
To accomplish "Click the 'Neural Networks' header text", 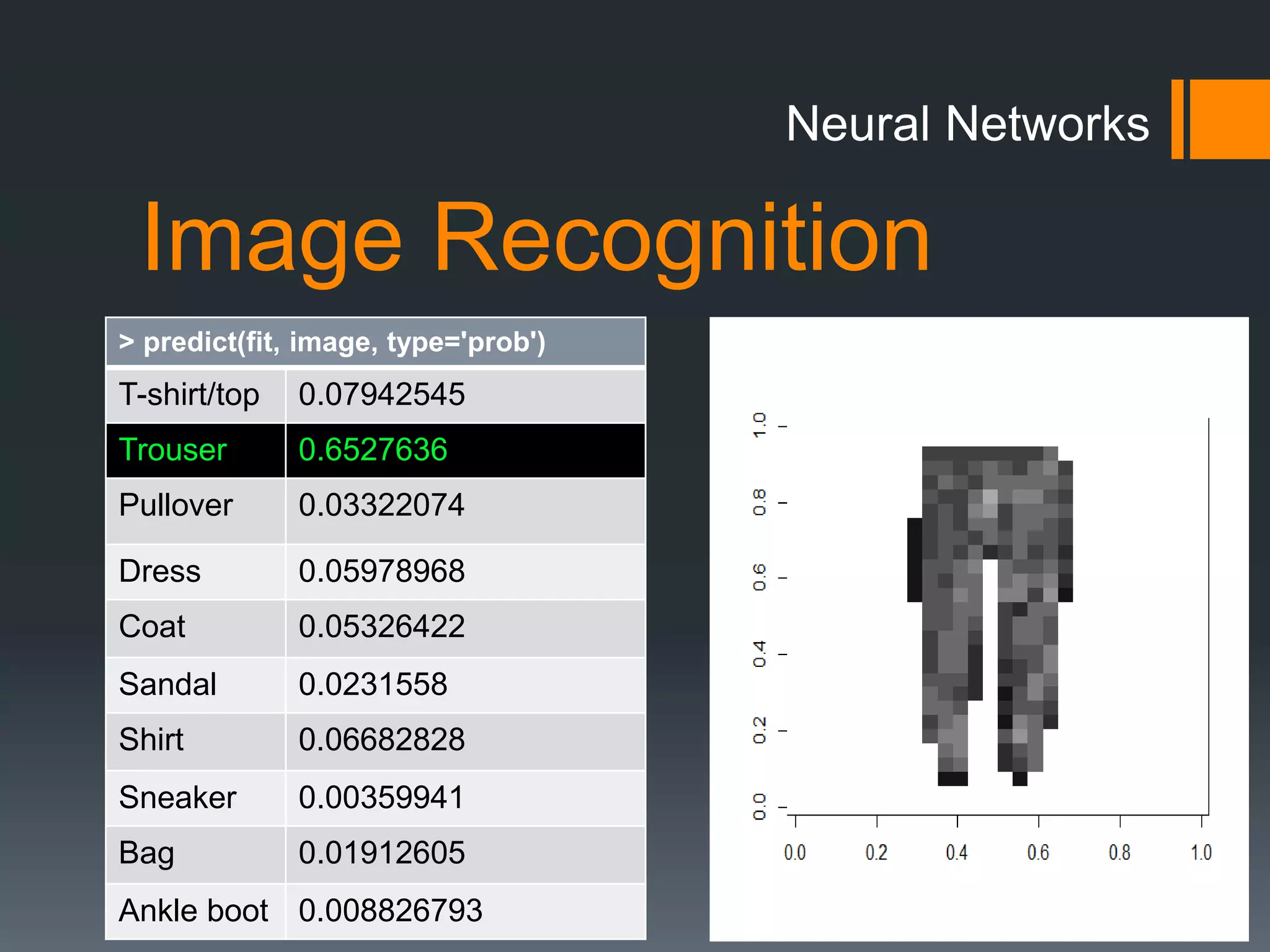I will pos(967,123).
